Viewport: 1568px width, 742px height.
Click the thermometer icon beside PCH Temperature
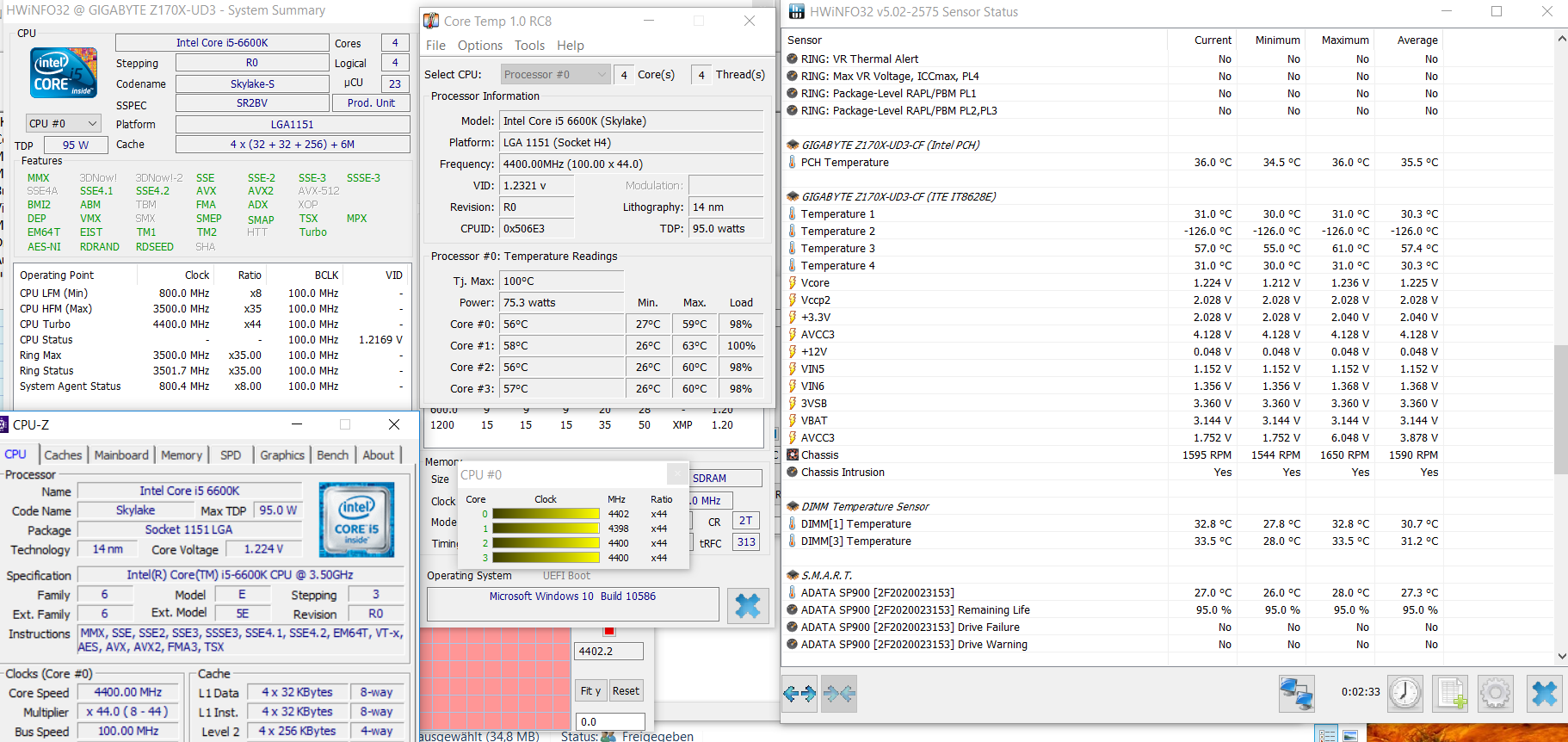click(793, 162)
